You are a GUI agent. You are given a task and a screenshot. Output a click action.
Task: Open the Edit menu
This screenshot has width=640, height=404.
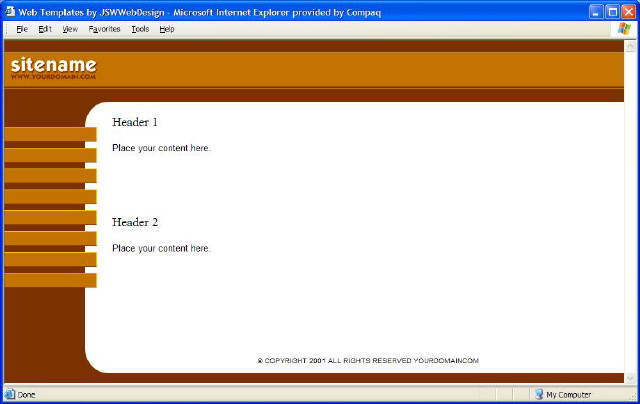[45, 29]
